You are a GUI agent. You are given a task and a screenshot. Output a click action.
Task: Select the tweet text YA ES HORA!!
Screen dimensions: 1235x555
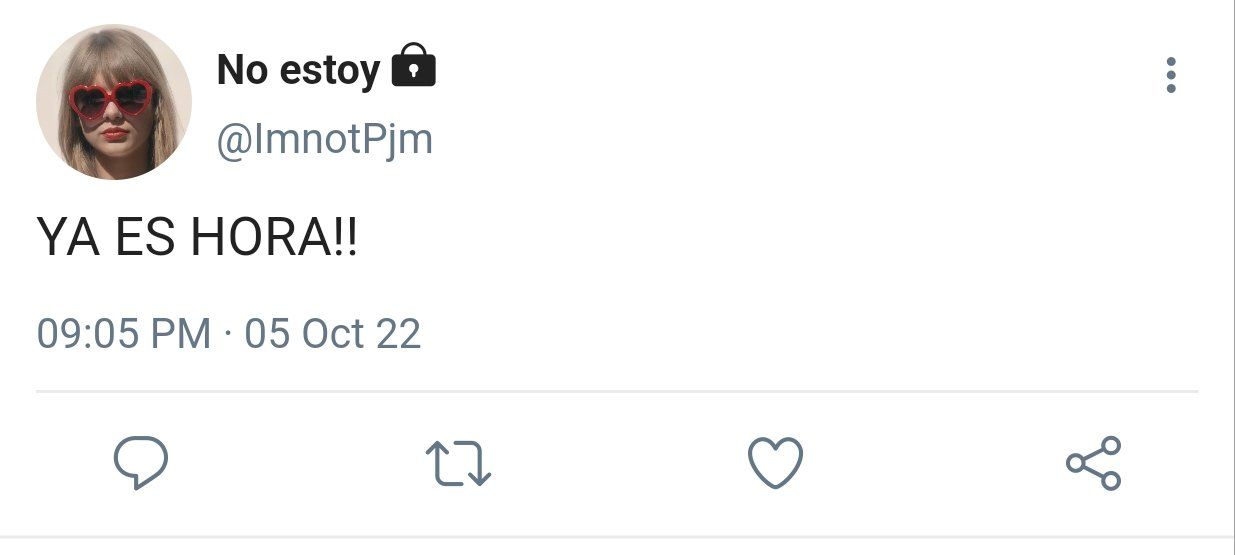[x=197, y=238]
